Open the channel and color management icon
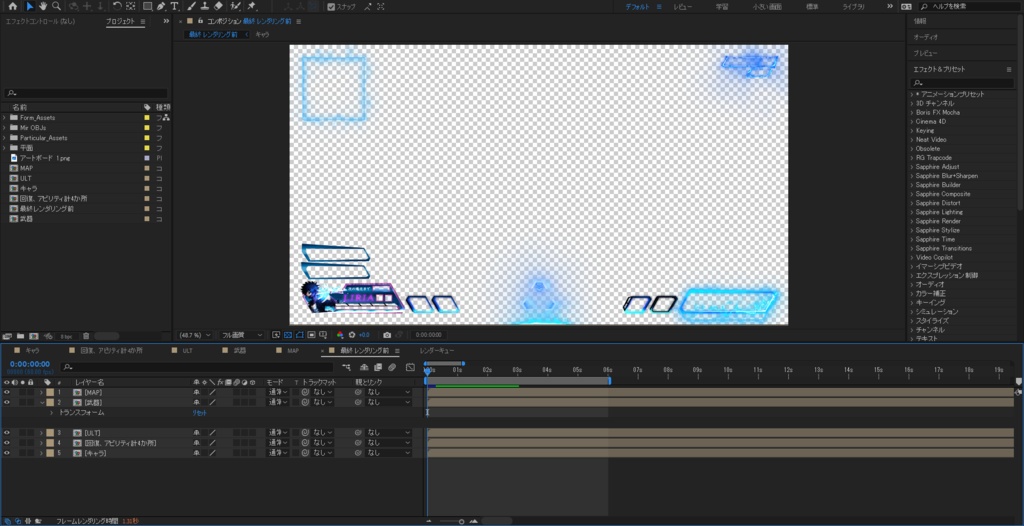This screenshot has width=1024, height=526. point(340,335)
